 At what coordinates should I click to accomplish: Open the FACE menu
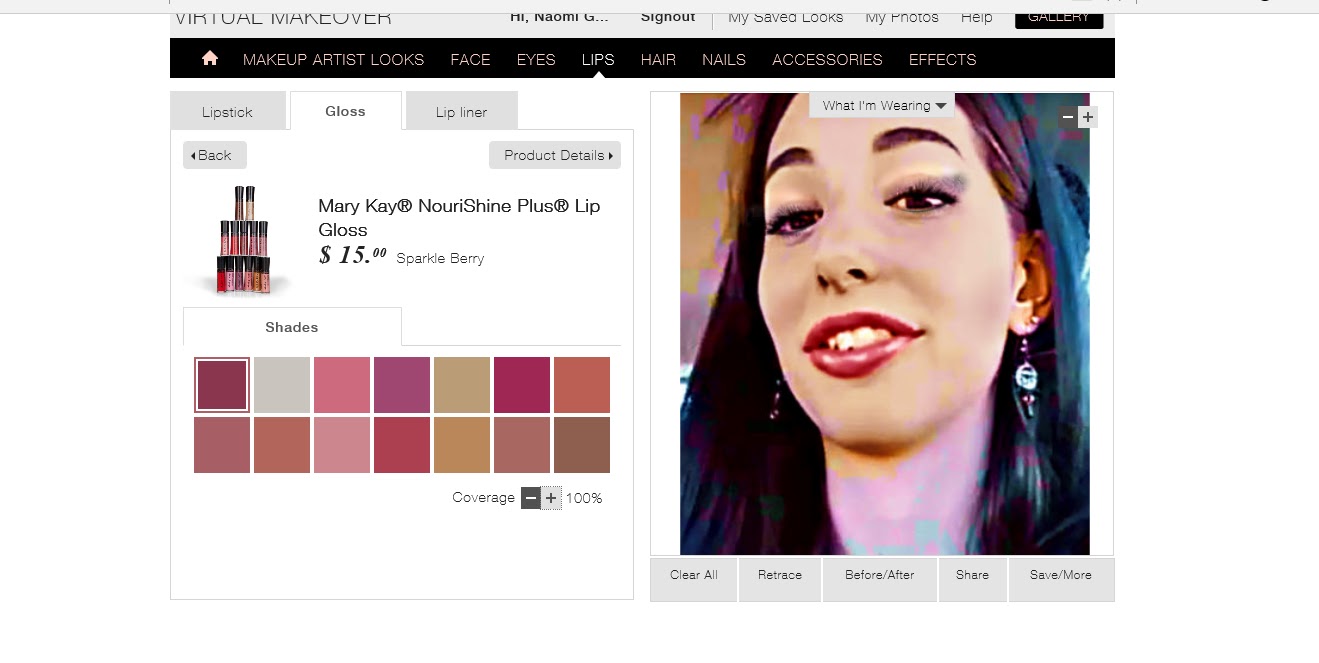coord(470,60)
